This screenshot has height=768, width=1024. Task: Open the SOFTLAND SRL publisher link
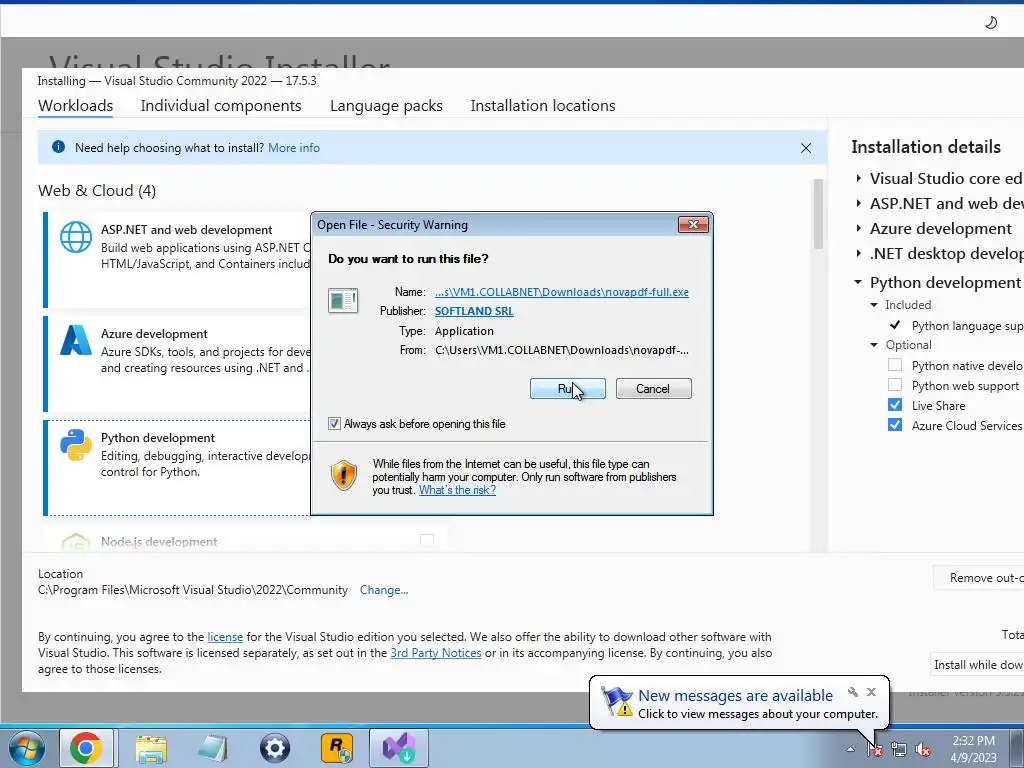pyautogui.click(x=474, y=311)
